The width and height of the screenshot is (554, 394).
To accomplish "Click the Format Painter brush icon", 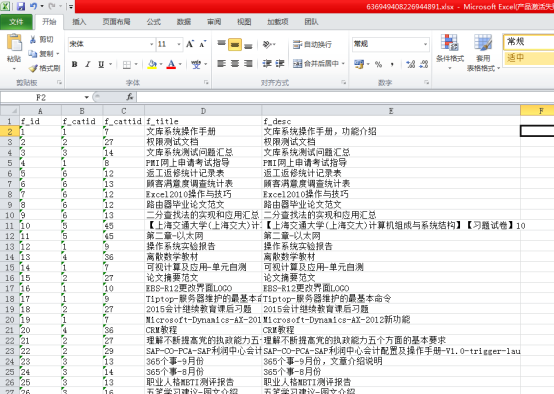I will pyautogui.click(x=33, y=68).
